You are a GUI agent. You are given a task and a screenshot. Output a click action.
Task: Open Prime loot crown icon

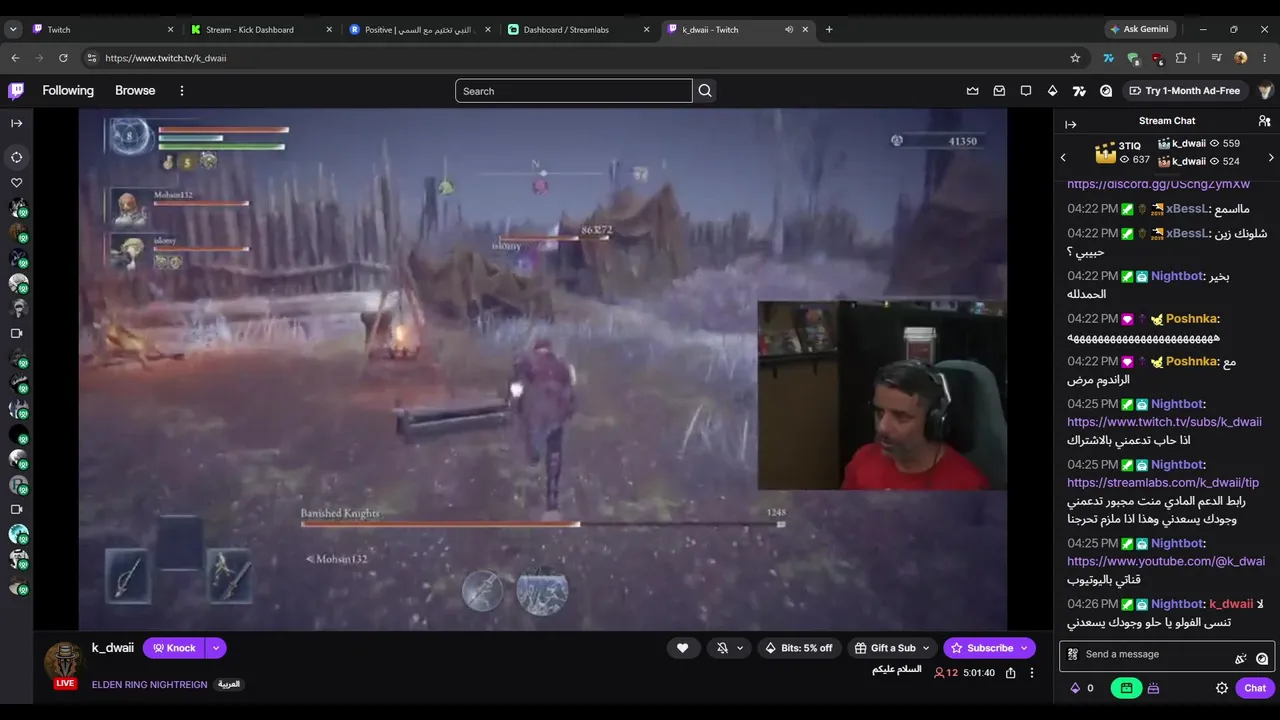(x=972, y=91)
